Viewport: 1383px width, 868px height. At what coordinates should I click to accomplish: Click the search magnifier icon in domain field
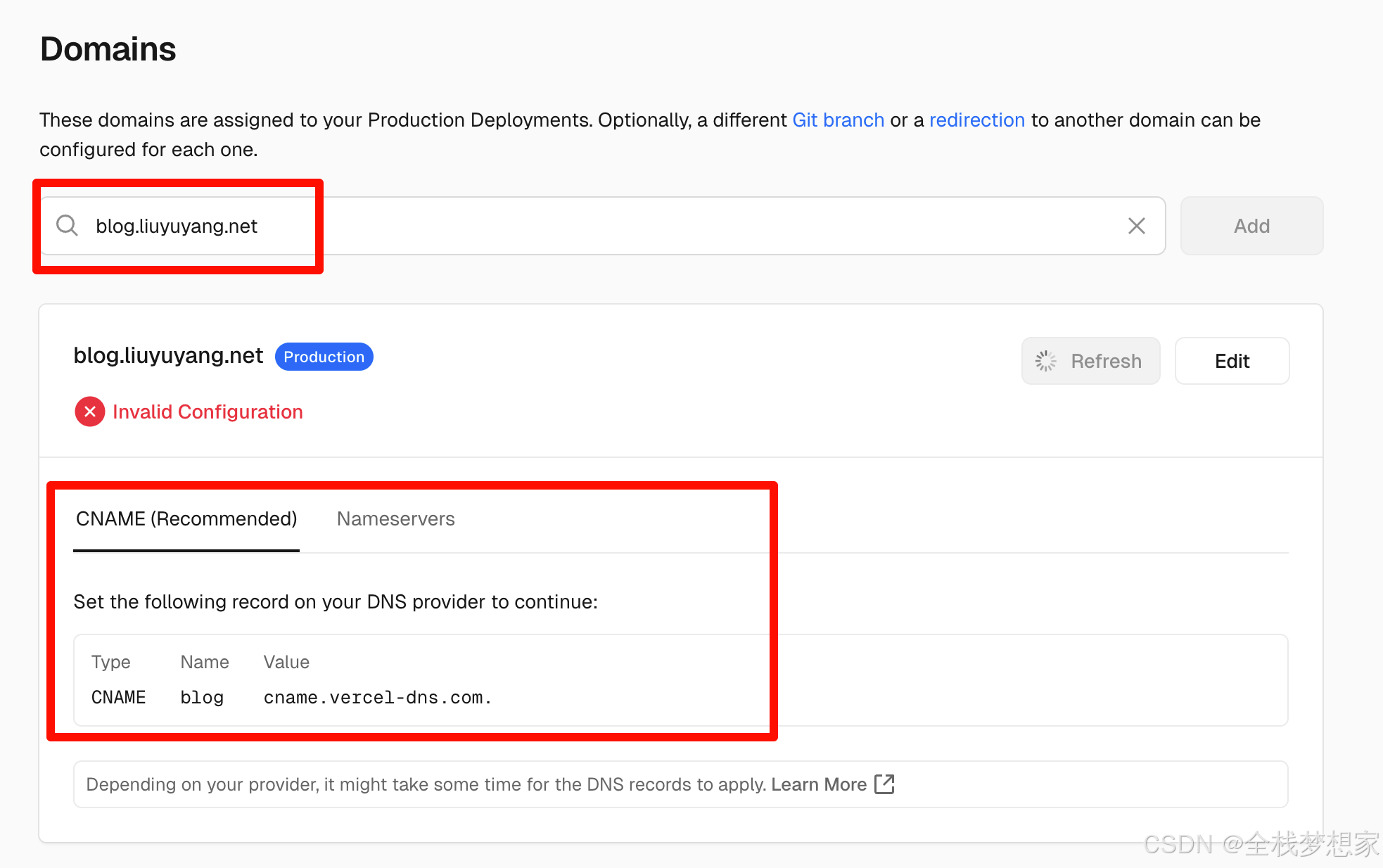pyautogui.click(x=67, y=226)
